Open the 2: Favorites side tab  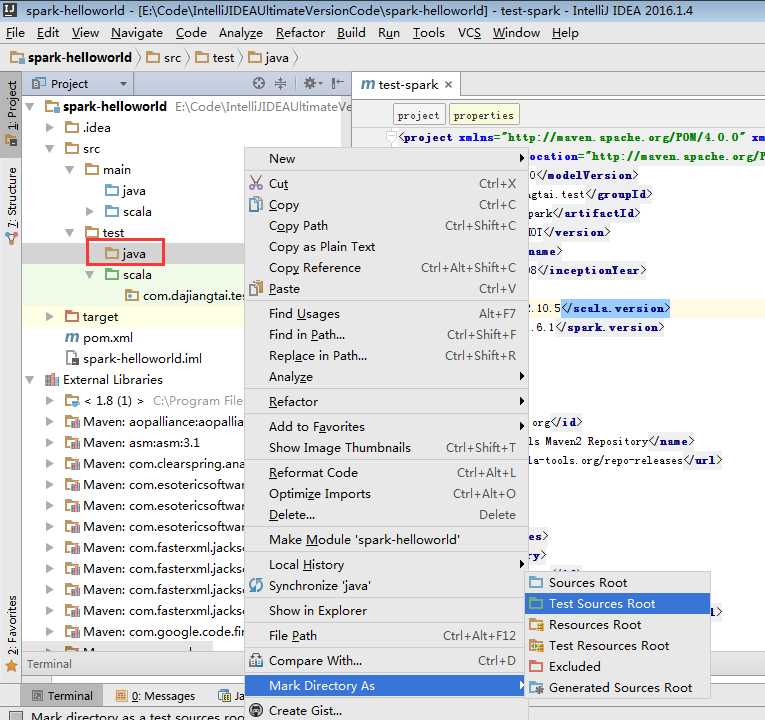coord(11,632)
